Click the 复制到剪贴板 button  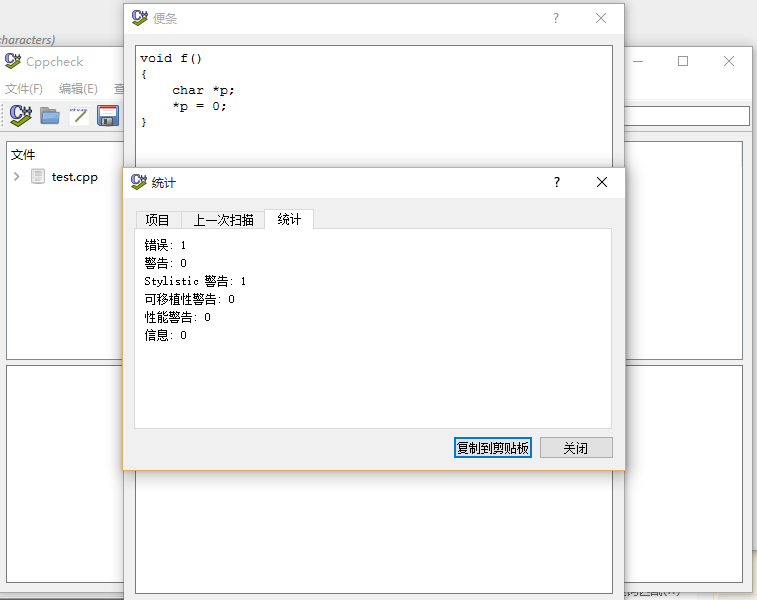coord(492,448)
